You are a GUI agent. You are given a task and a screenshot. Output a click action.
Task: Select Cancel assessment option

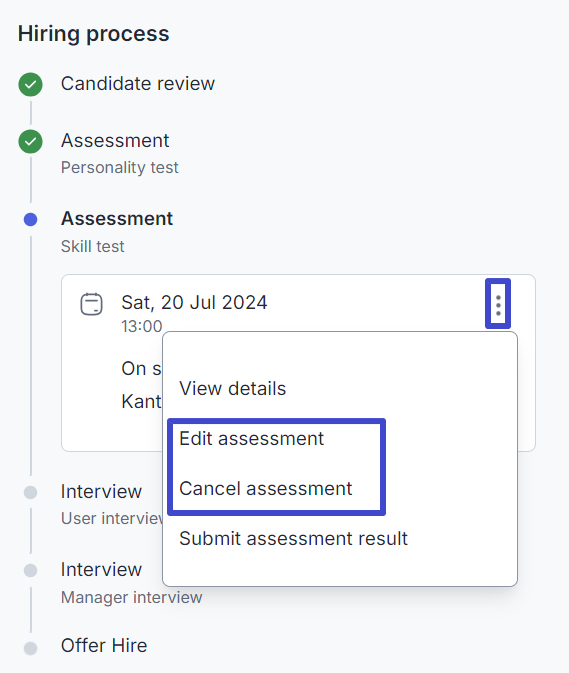pyautogui.click(x=266, y=488)
